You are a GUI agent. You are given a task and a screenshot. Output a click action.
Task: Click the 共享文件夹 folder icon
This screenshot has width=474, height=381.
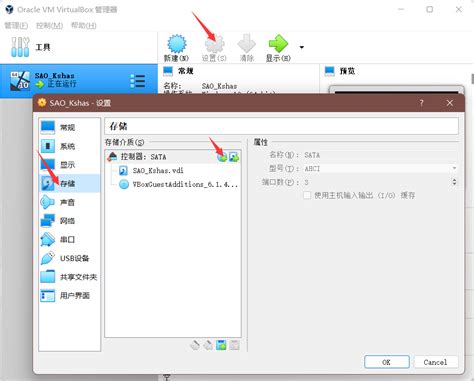click(x=48, y=277)
